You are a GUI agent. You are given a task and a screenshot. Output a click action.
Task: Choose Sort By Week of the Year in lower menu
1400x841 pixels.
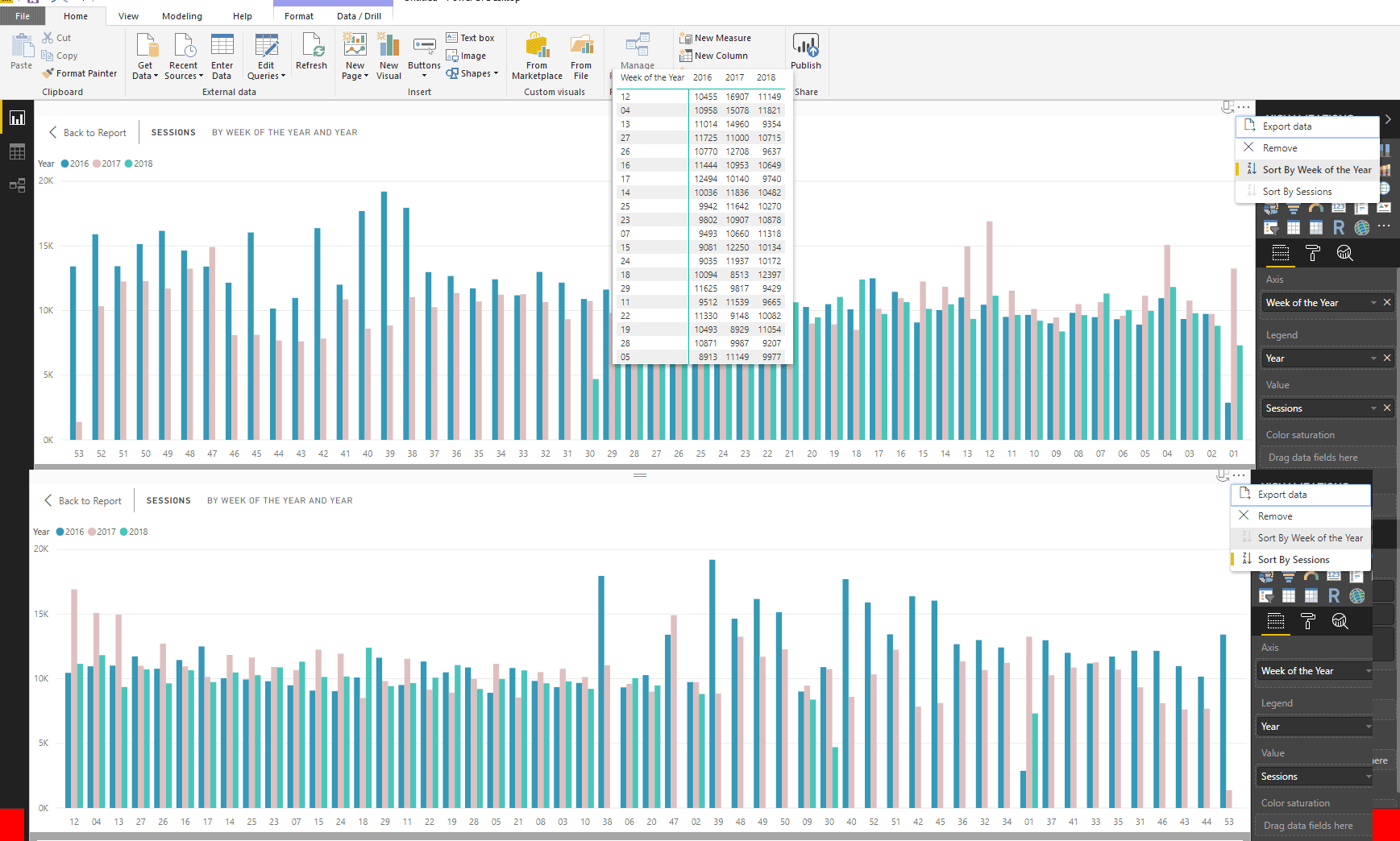1301,538
